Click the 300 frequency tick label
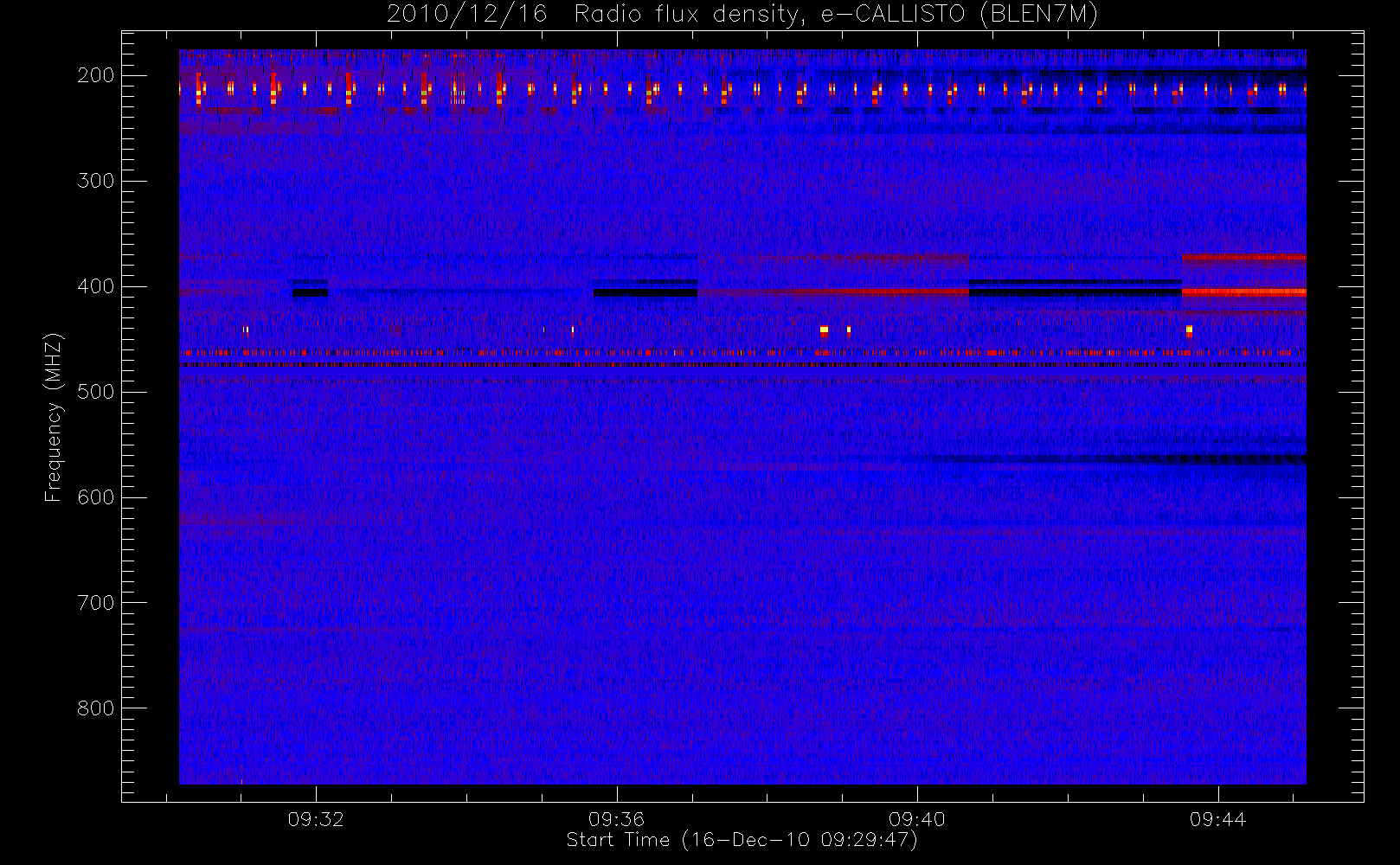 click(96, 181)
